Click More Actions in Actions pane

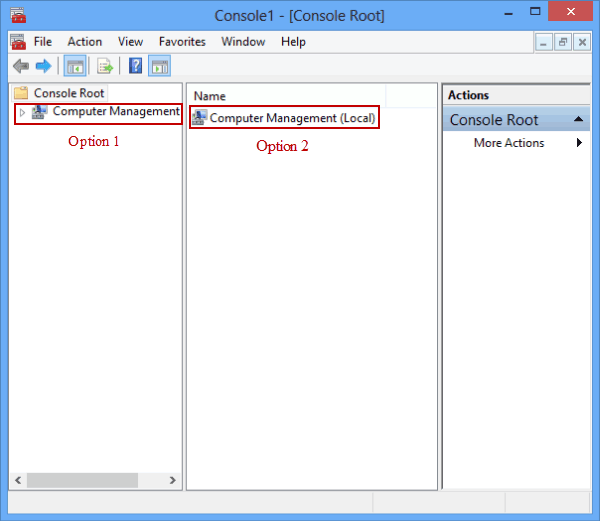509,143
